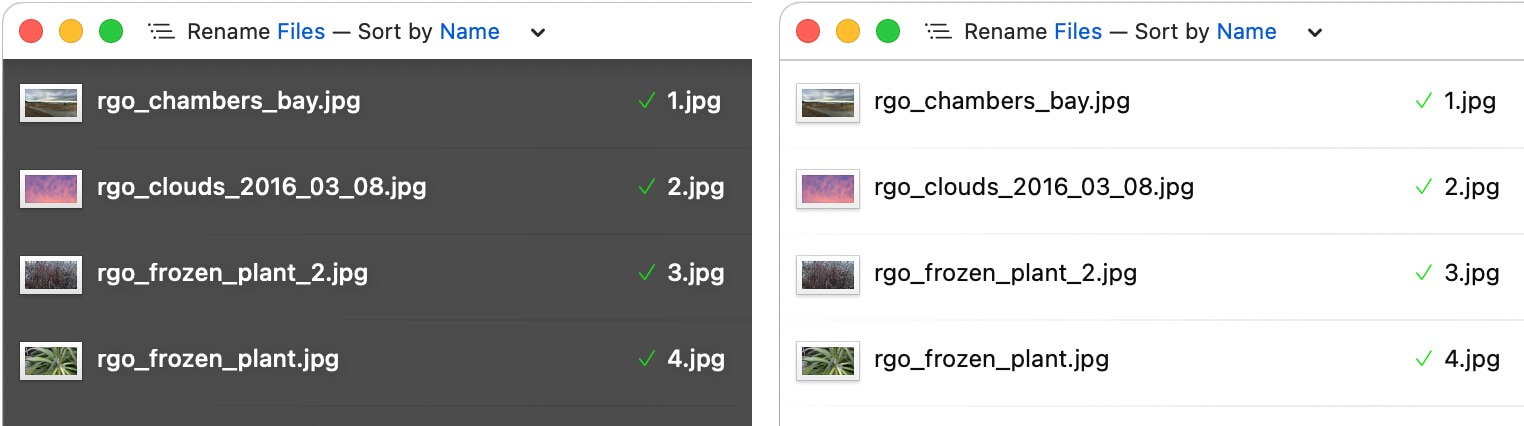Click the blue Files link in light window
Screen dimensions: 1524x426
[x=1078, y=32]
